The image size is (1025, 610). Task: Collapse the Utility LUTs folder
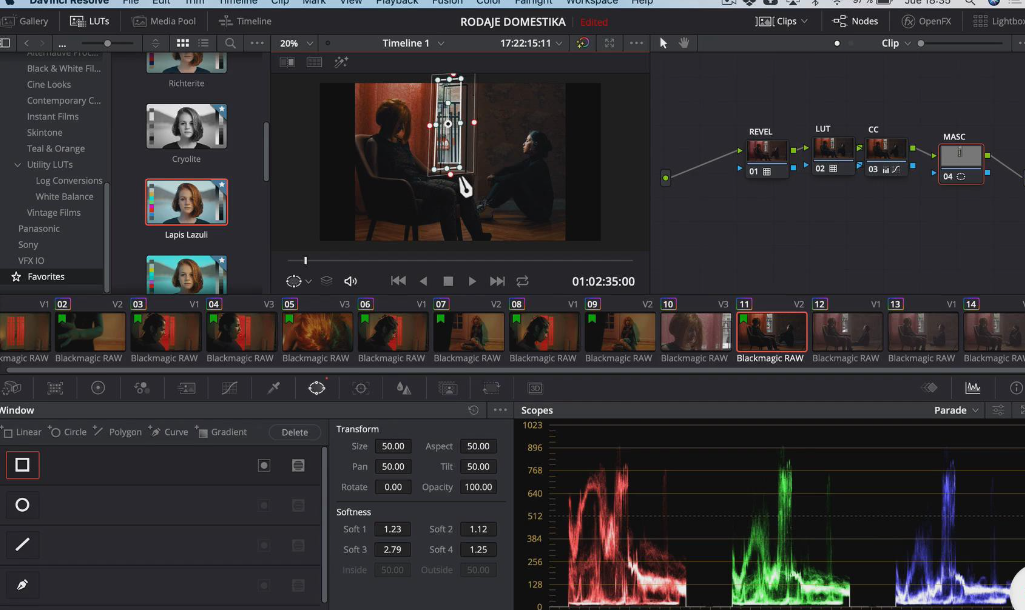(x=18, y=165)
